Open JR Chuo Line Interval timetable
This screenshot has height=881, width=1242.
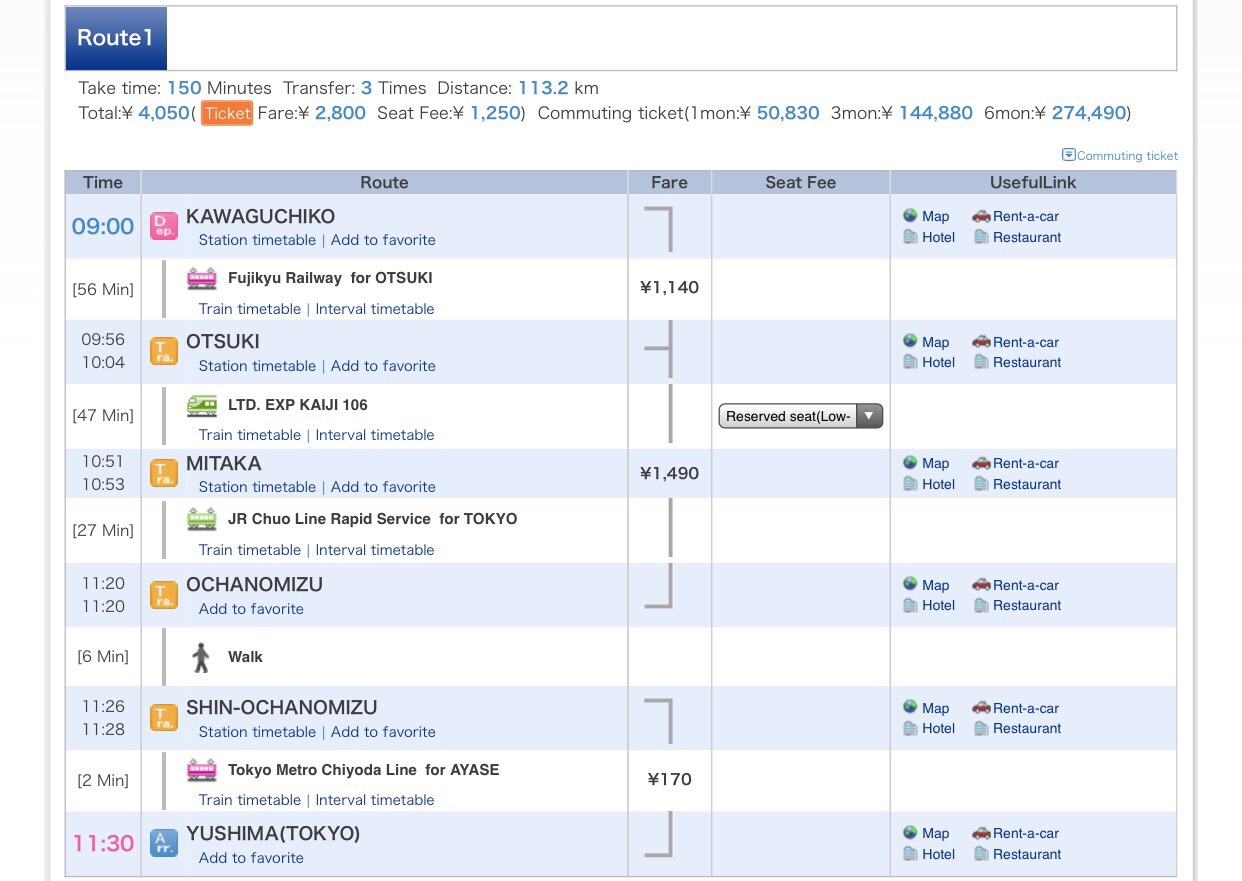pyautogui.click(x=375, y=550)
